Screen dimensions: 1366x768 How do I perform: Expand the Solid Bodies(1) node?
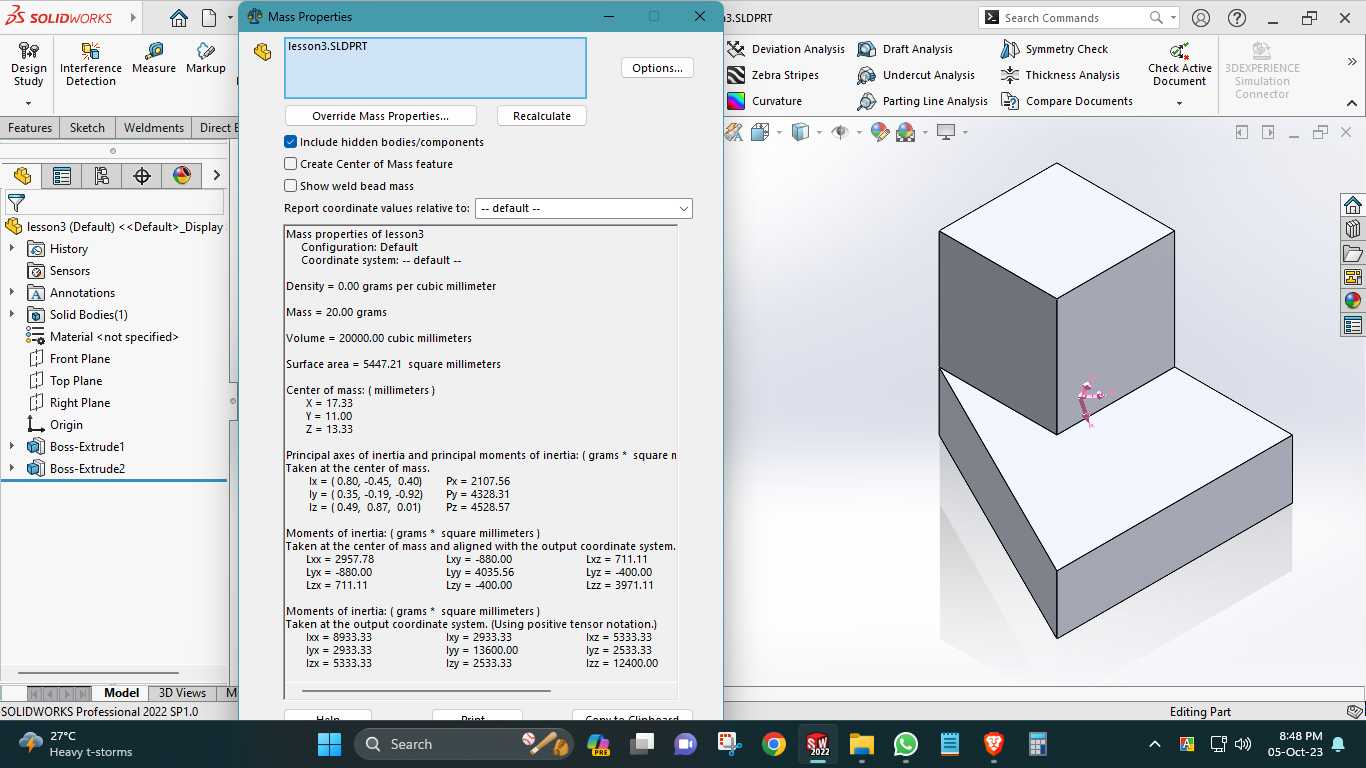[12, 315]
